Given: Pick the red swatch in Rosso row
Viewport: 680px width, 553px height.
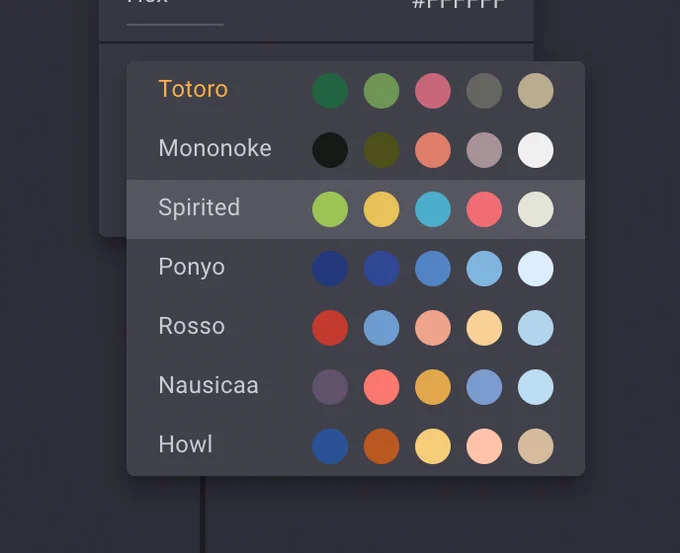Looking at the screenshot, I should click(x=330, y=328).
